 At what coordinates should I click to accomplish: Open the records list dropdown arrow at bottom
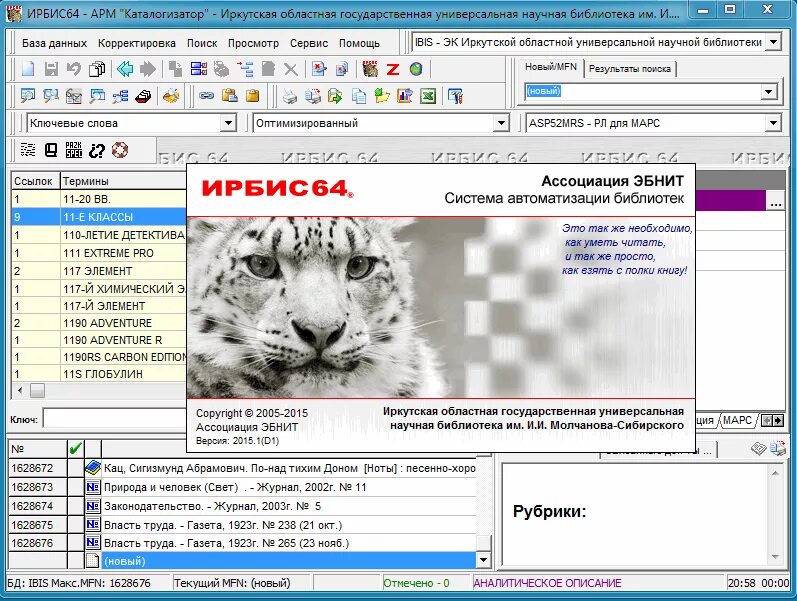coord(483,561)
